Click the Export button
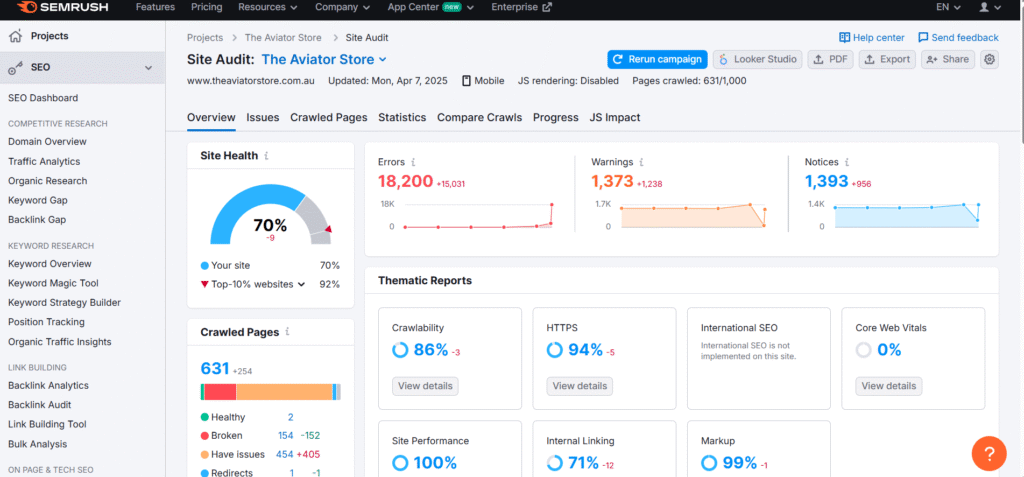This screenshot has width=1024, height=477. click(887, 59)
